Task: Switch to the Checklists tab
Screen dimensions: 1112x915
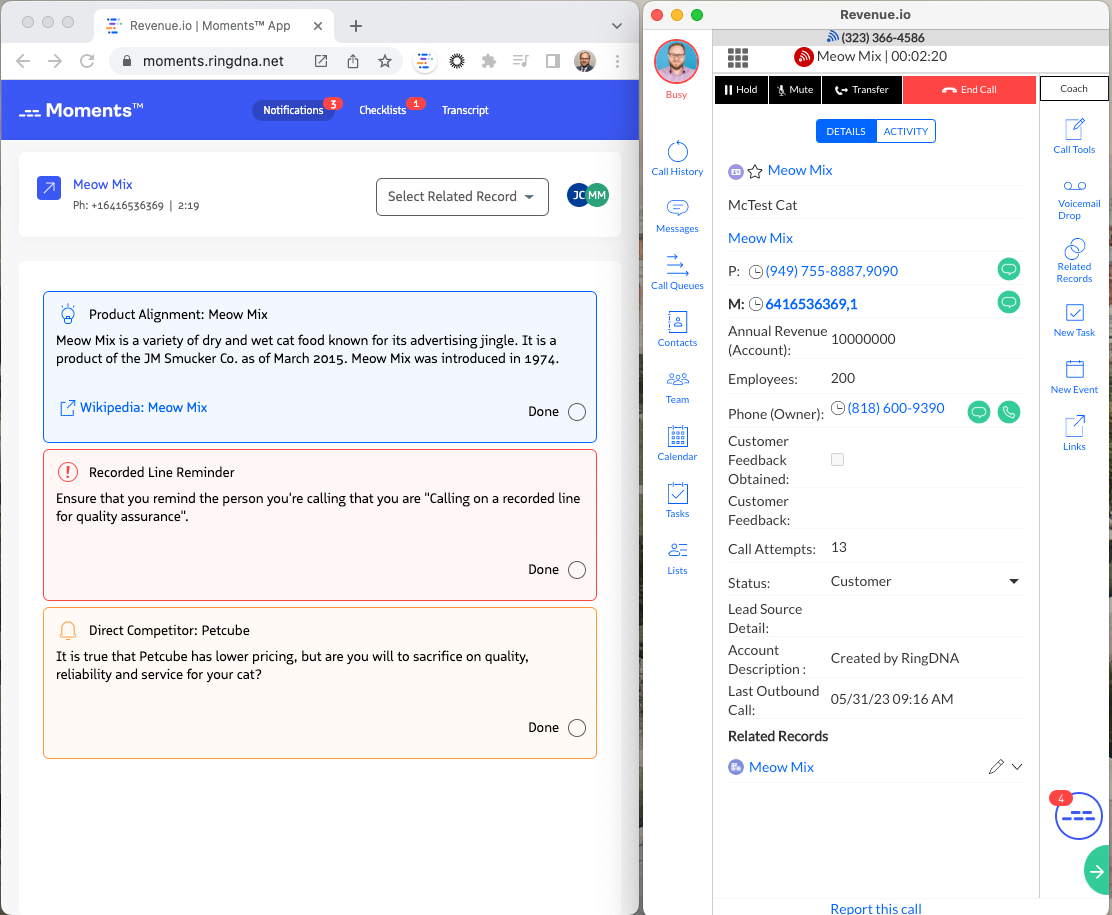Action: [x=382, y=110]
